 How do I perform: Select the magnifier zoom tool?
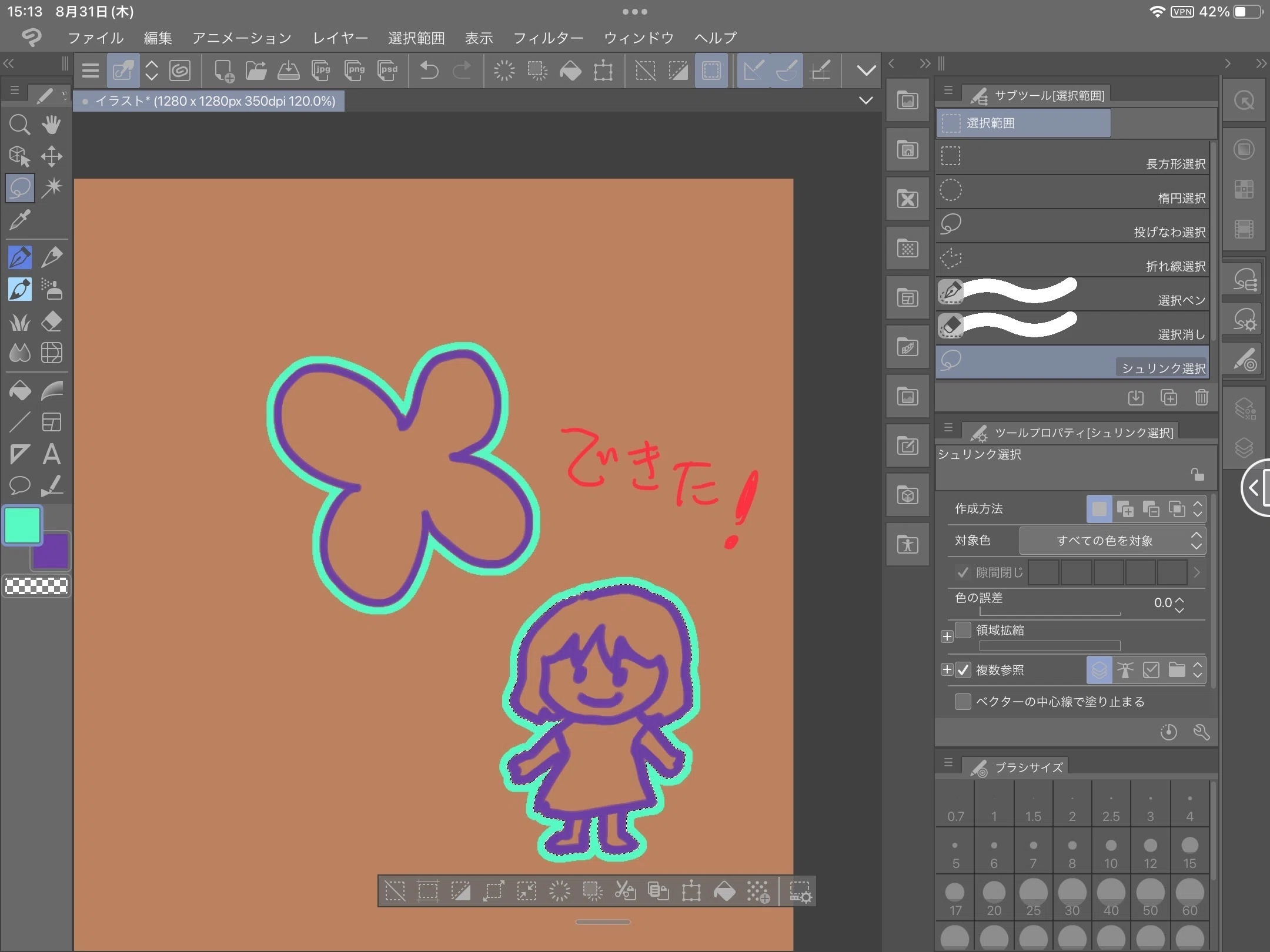point(19,125)
